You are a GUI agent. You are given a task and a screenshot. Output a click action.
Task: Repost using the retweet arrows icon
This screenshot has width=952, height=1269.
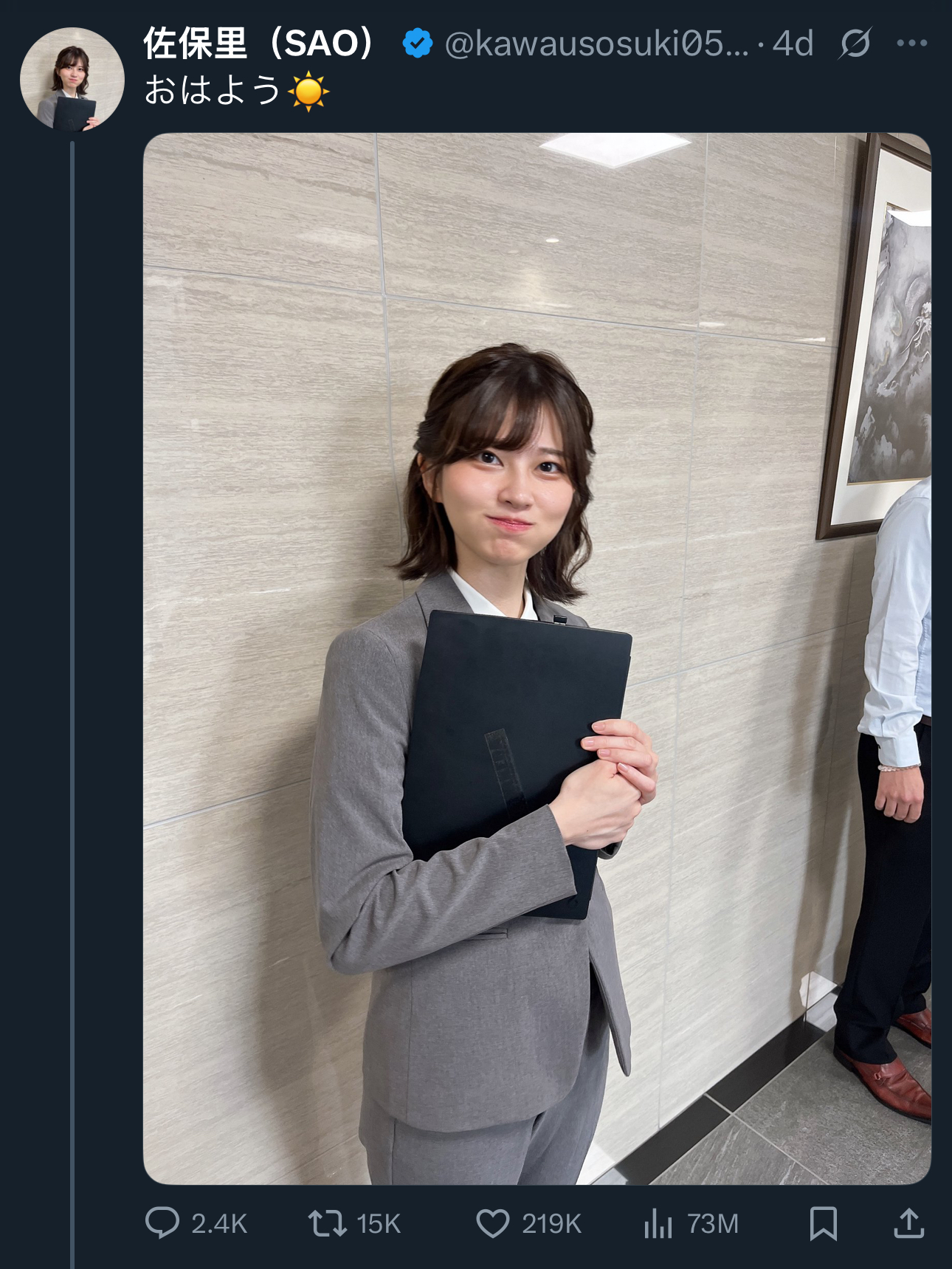coord(328,1223)
